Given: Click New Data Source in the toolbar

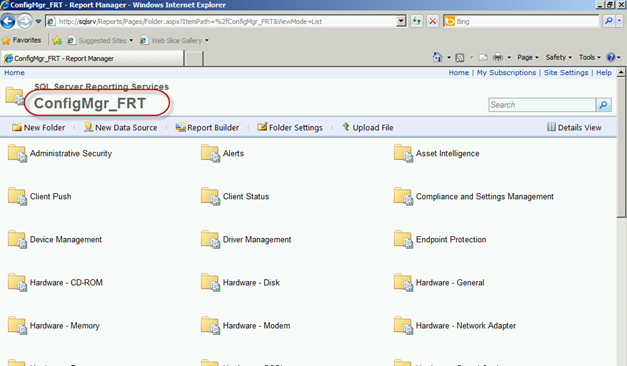Looking at the screenshot, I should coord(120,128).
